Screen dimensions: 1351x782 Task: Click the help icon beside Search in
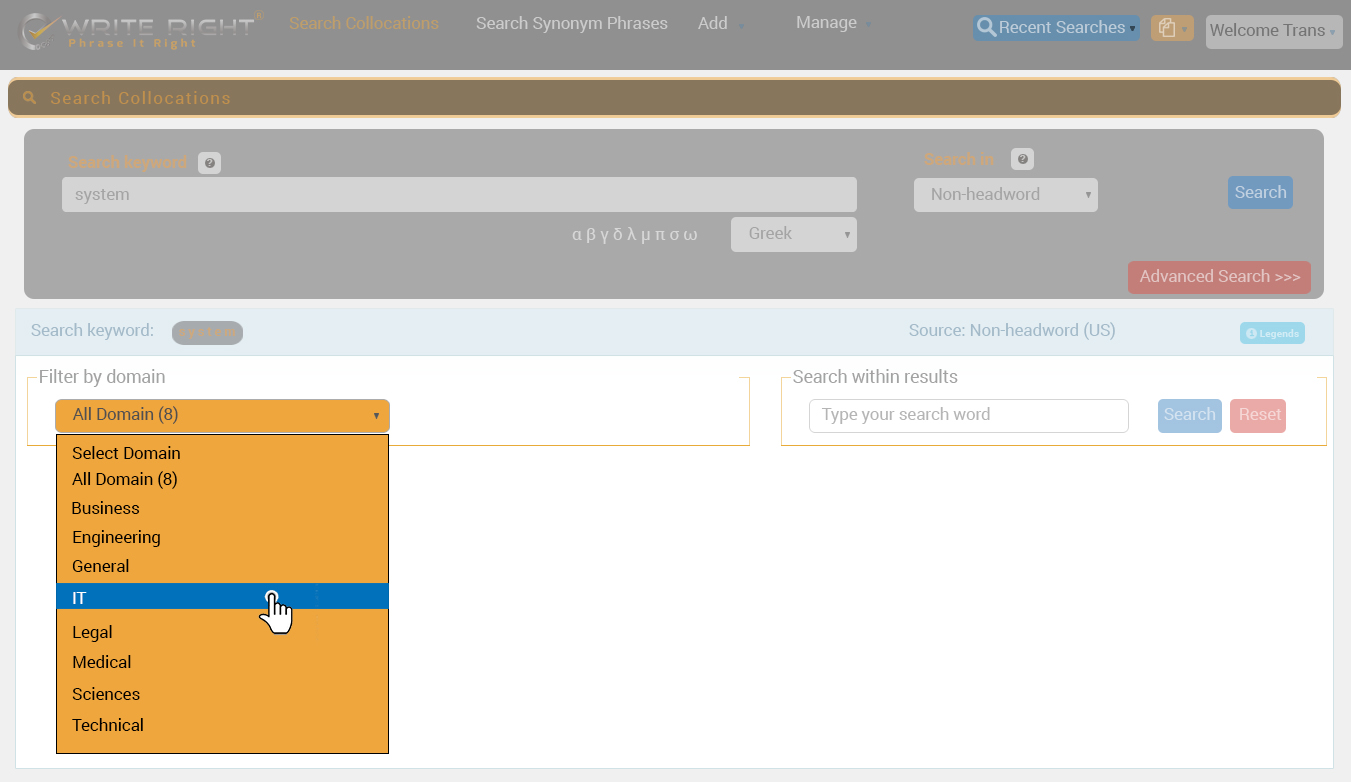point(1022,159)
